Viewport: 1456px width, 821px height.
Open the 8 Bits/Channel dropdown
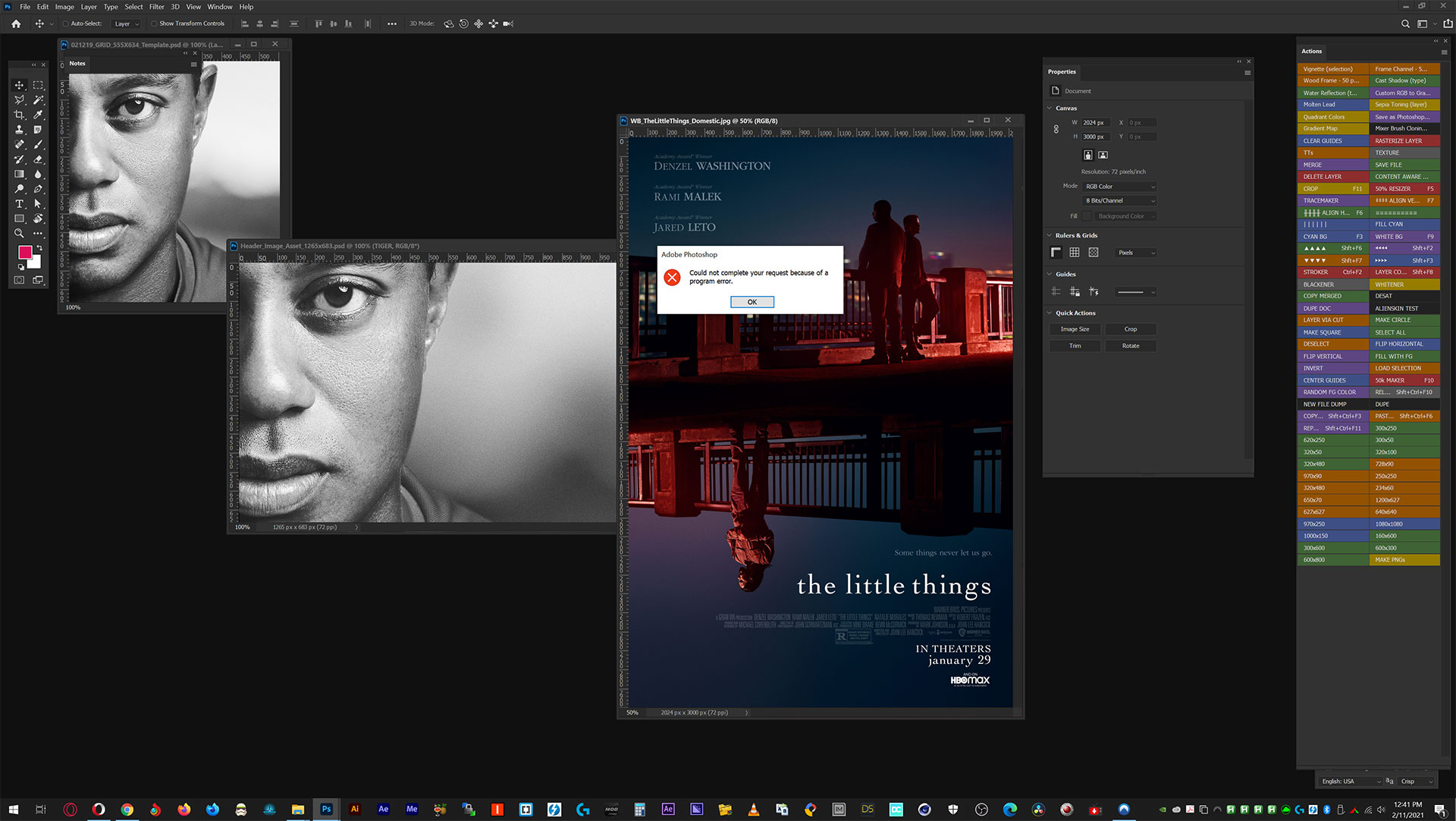[1120, 201]
